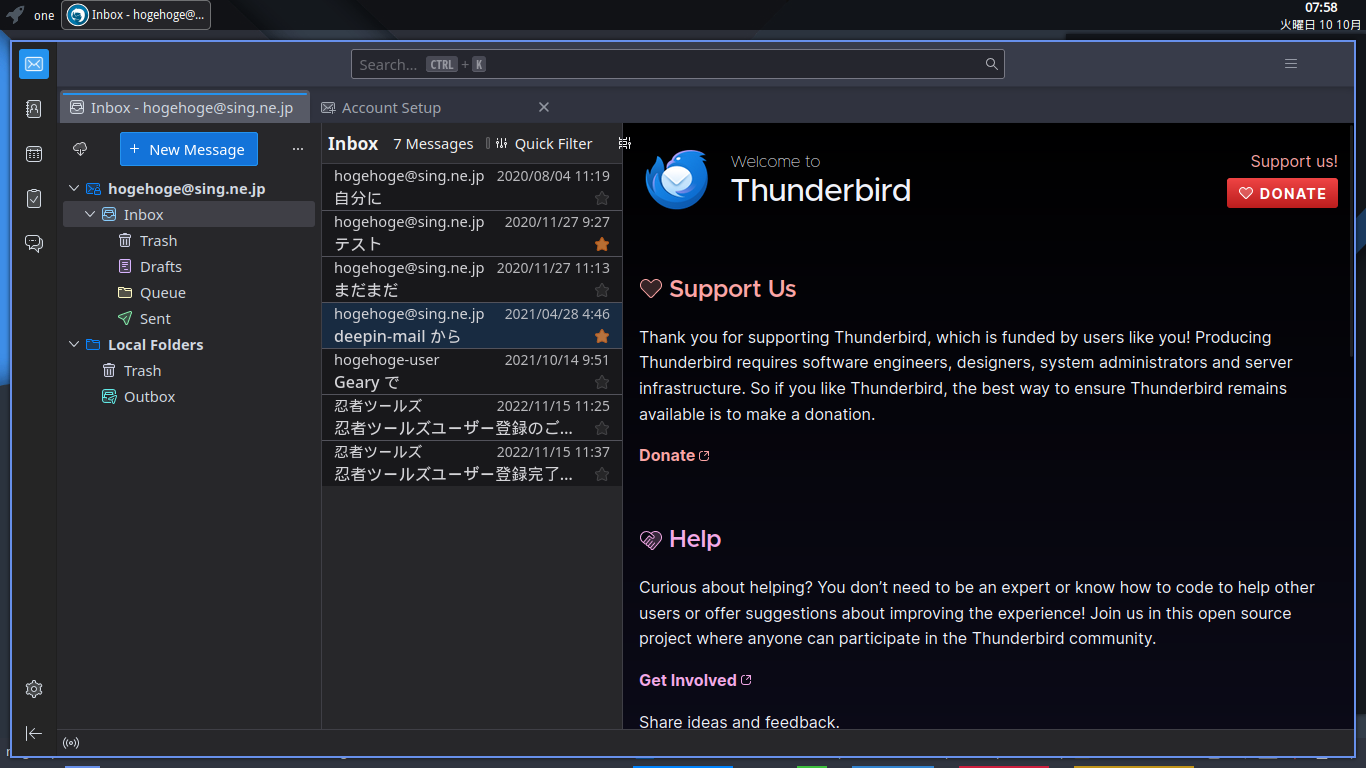
Task: Select Trash under Local Folders
Action: [x=189, y=370]
